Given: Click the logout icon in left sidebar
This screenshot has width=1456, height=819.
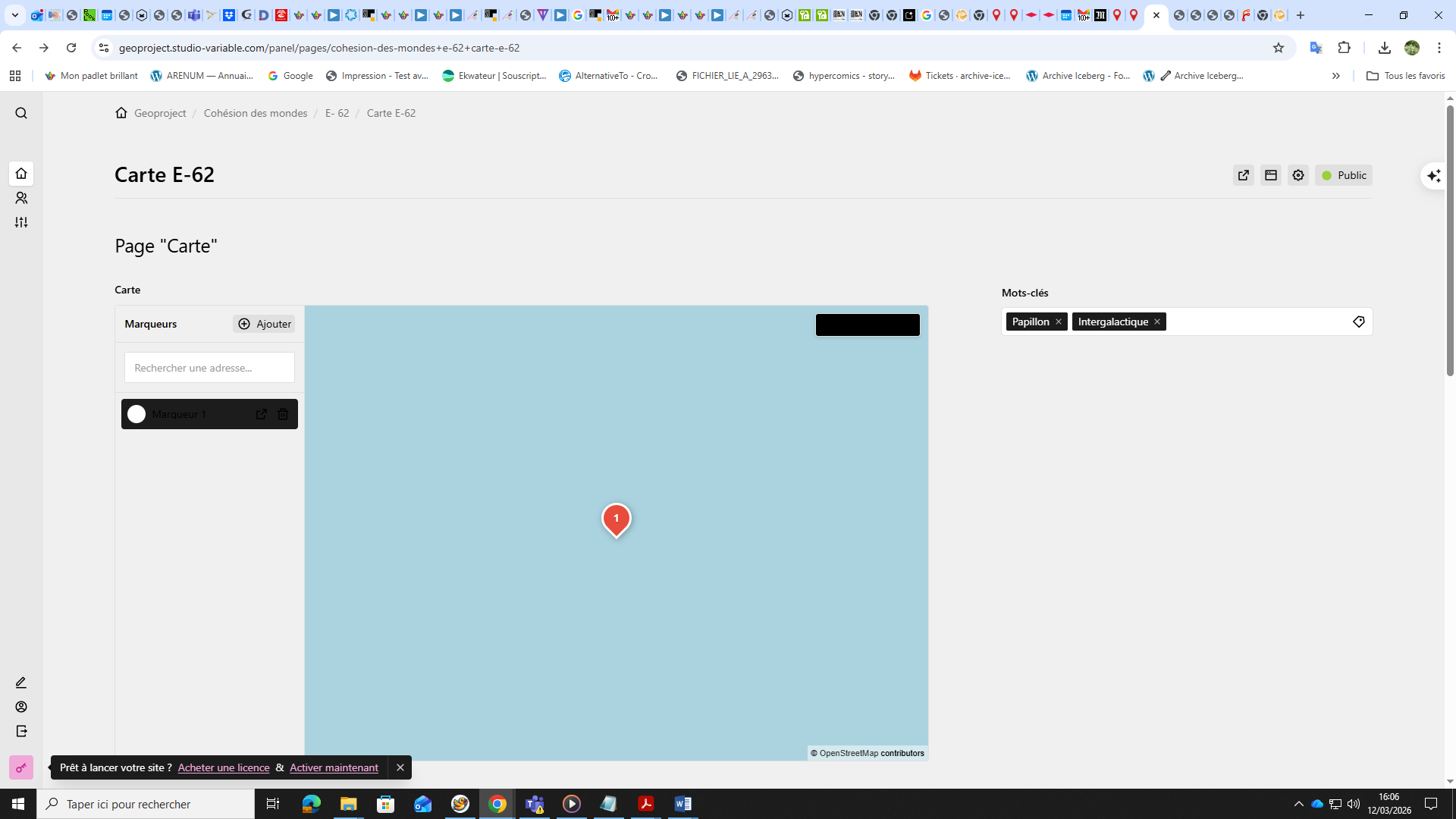Looking at the screenshot, I should [x=21, y=731].
